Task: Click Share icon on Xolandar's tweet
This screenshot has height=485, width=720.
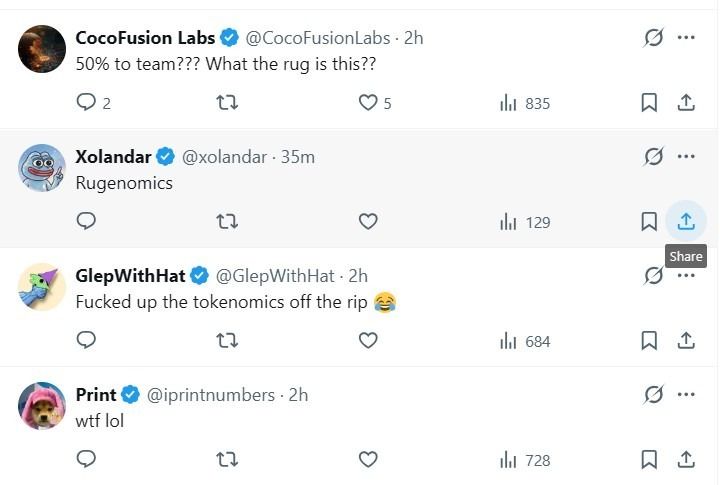Action: (686, 222)
